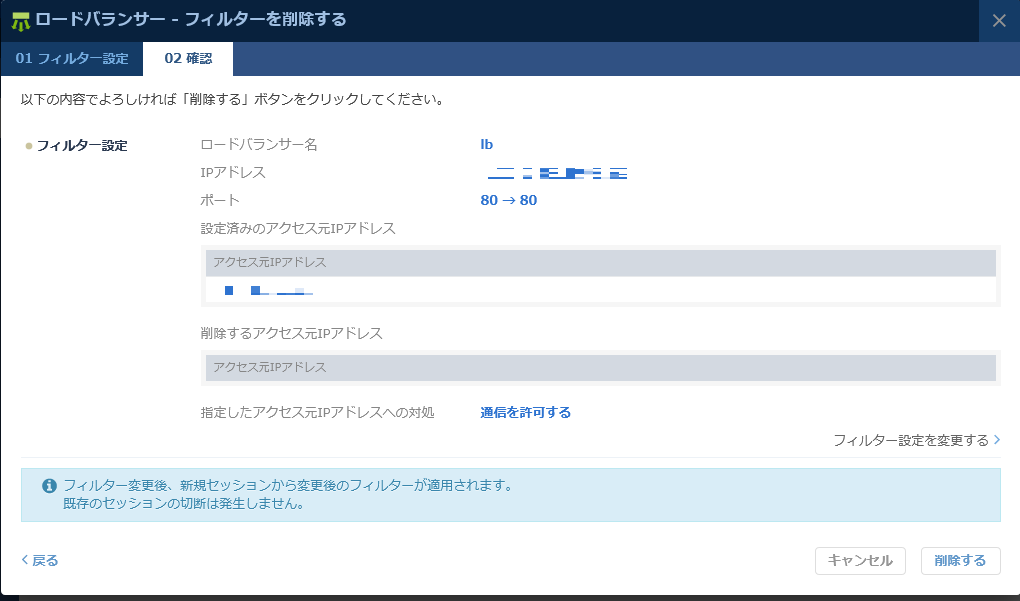Select the 02 確認 tab

coord(189,59)
